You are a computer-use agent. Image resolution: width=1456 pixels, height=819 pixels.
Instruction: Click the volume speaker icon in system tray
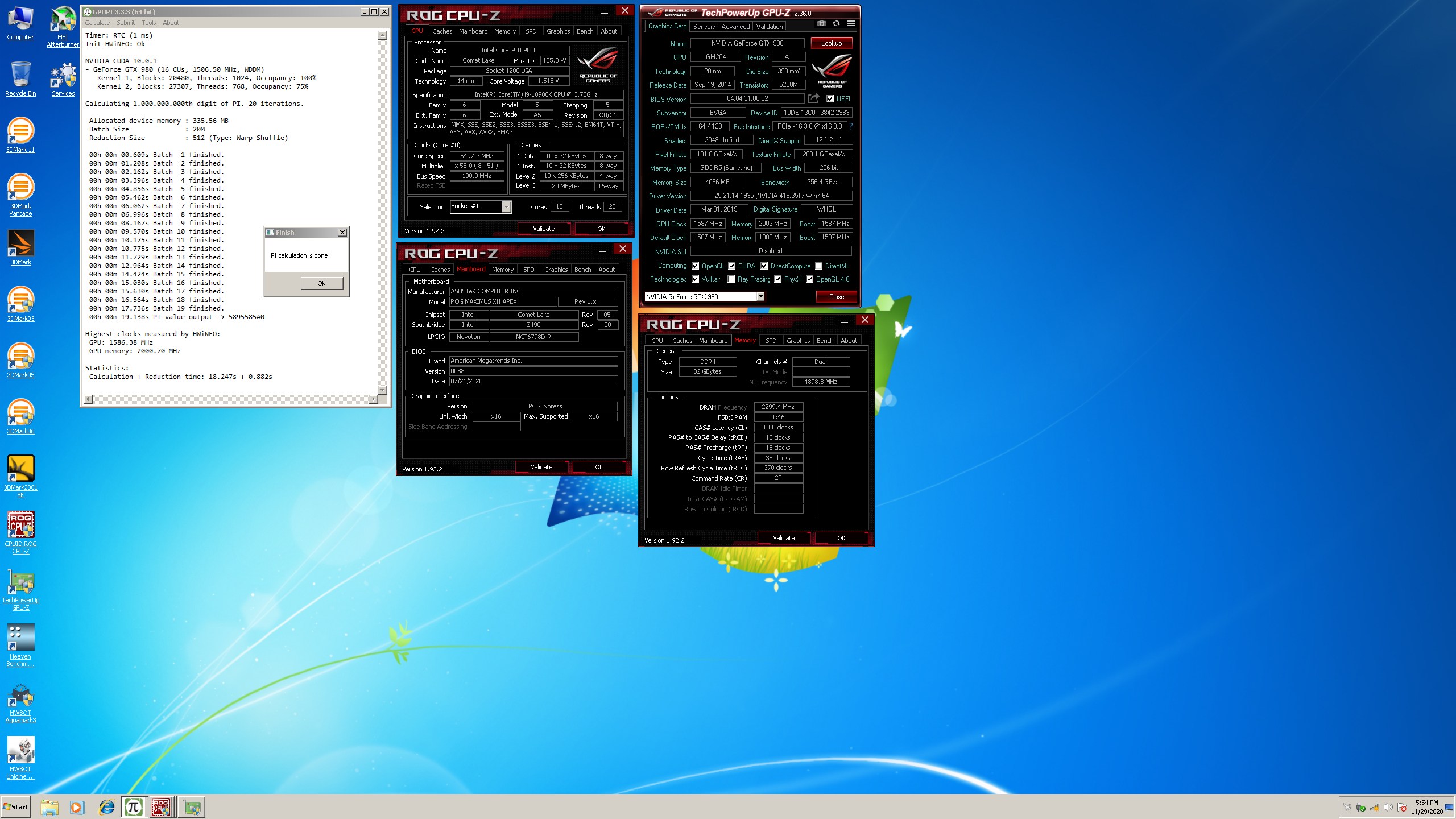(1388, 807)
